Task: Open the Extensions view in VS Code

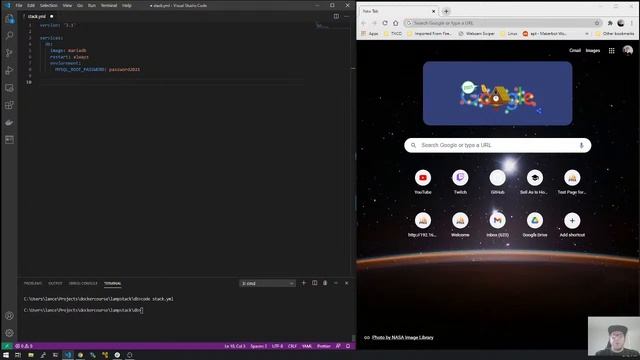Action: coord(9,105)
